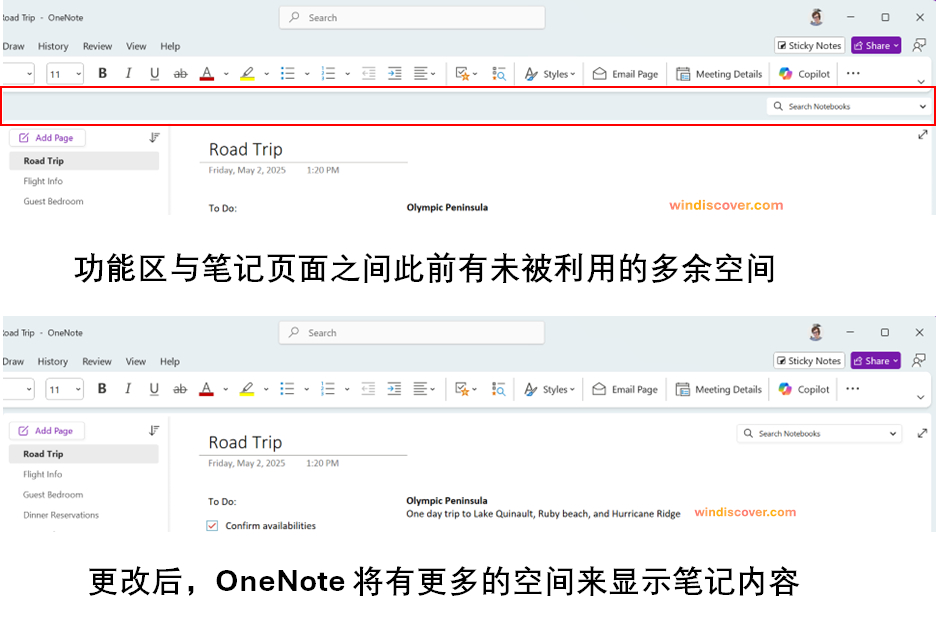Image resolution: width=936 pixels, height=620 pixels.
Task: Click sort pages icon in top window
Action: [x=154, y=138]
